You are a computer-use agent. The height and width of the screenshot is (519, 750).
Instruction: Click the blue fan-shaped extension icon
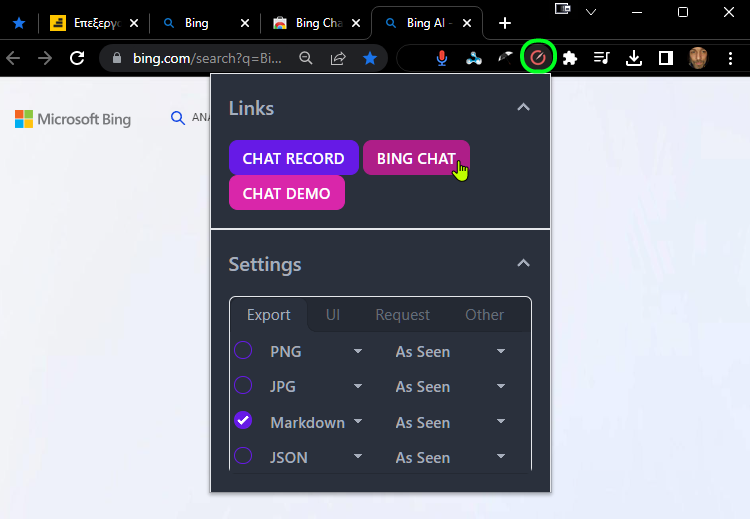pos(474,58)
